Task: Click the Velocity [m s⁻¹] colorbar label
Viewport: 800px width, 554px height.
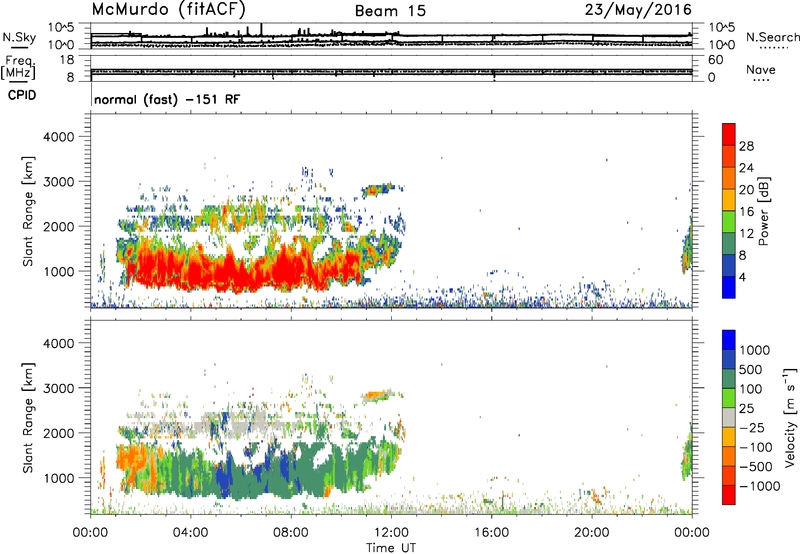Action: [790, 417]
